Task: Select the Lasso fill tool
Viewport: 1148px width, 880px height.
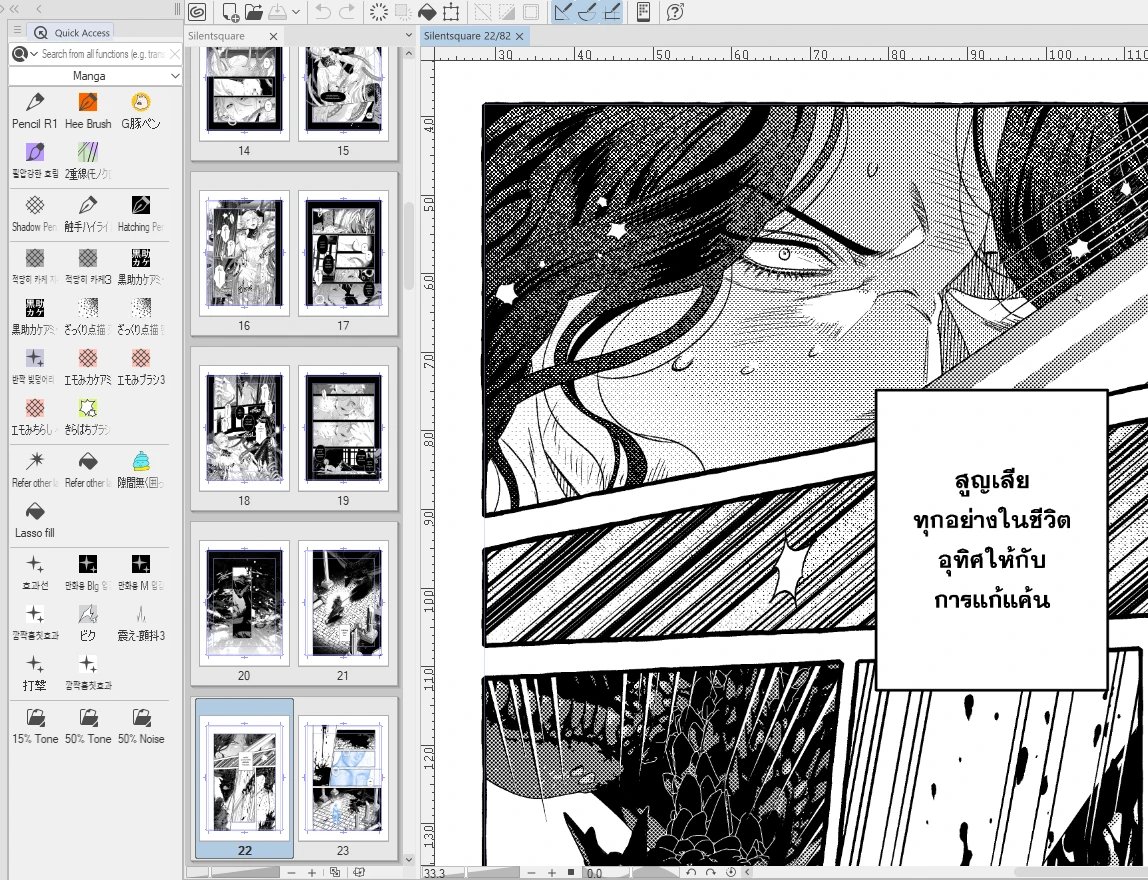Action: click(34, 521)
